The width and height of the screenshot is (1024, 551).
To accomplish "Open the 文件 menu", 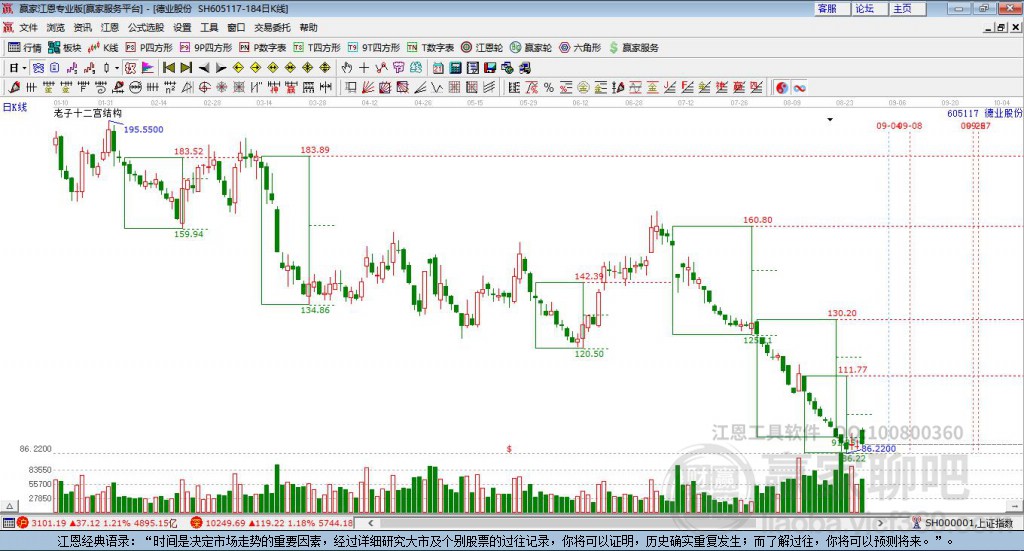I will (x=28, y=27).
